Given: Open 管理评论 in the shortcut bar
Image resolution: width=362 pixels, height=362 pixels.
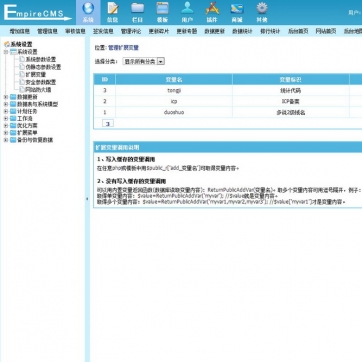Looking at the screenshot, I should (x=131, y=31).
